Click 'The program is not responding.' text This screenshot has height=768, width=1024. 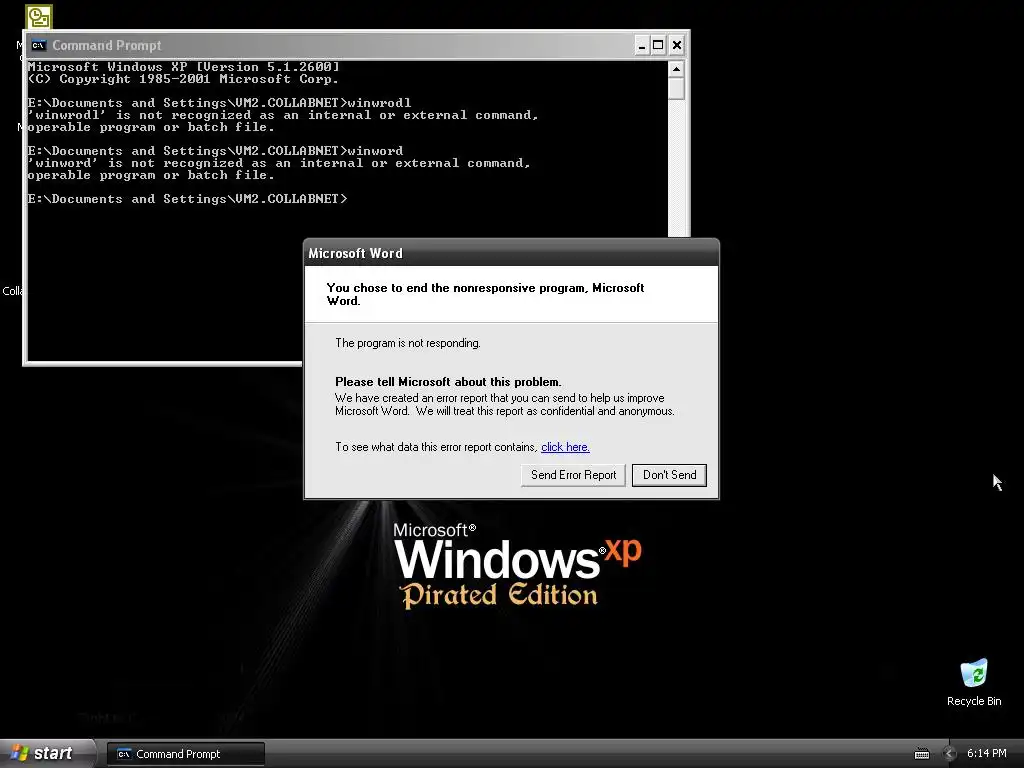(x=408, y=343)
